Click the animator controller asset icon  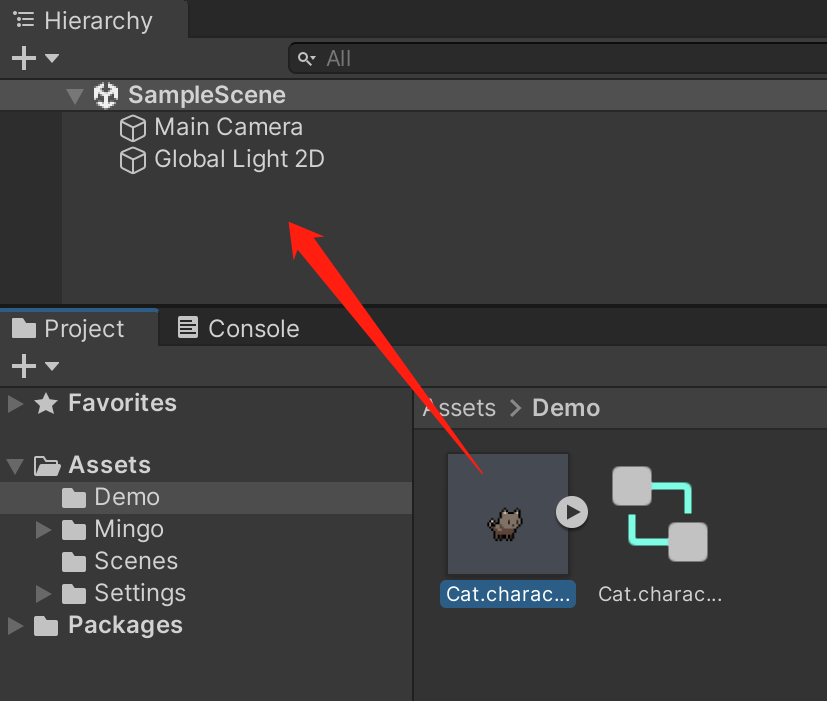pos(660,514)
